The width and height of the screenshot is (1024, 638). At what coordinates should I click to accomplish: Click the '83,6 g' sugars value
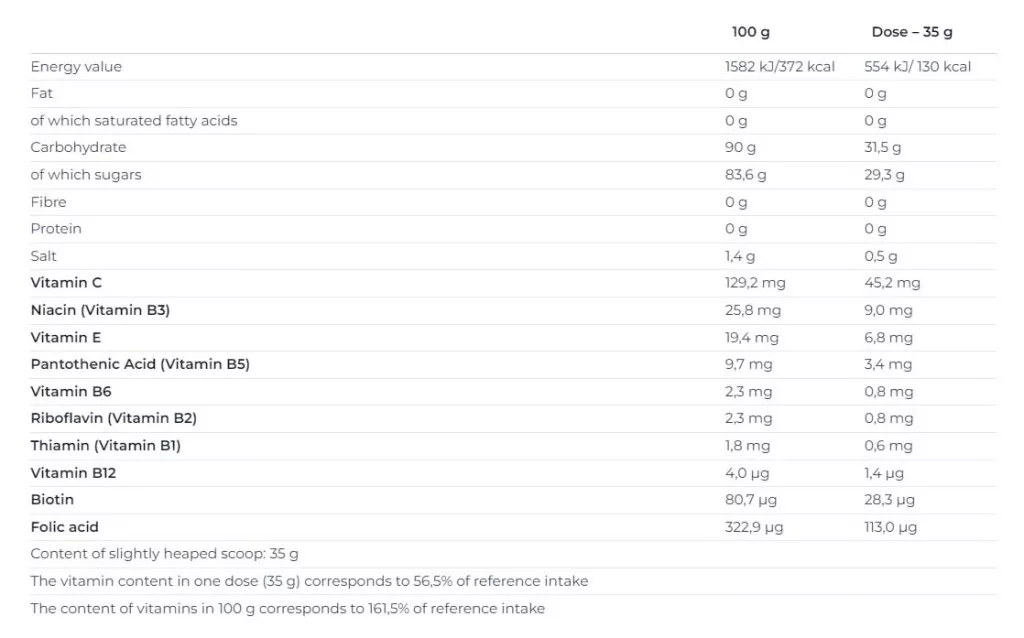coord(746,175)
